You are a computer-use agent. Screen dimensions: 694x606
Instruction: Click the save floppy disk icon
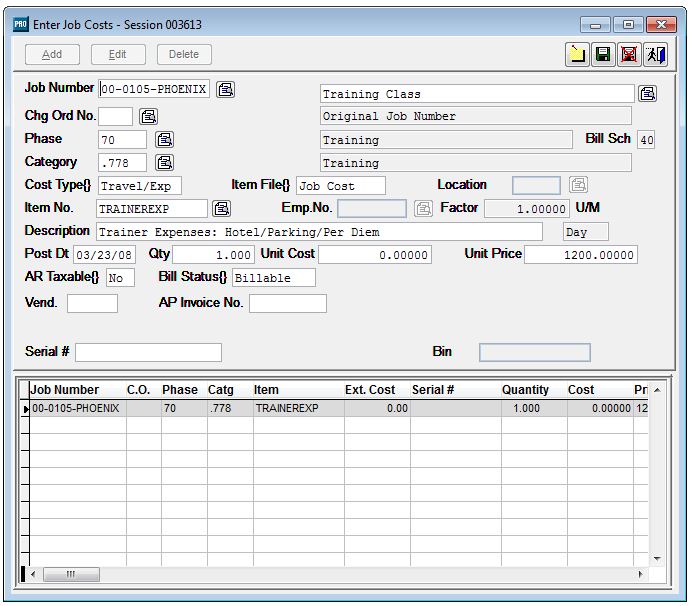pyautogui.click(x=603, y=54)
